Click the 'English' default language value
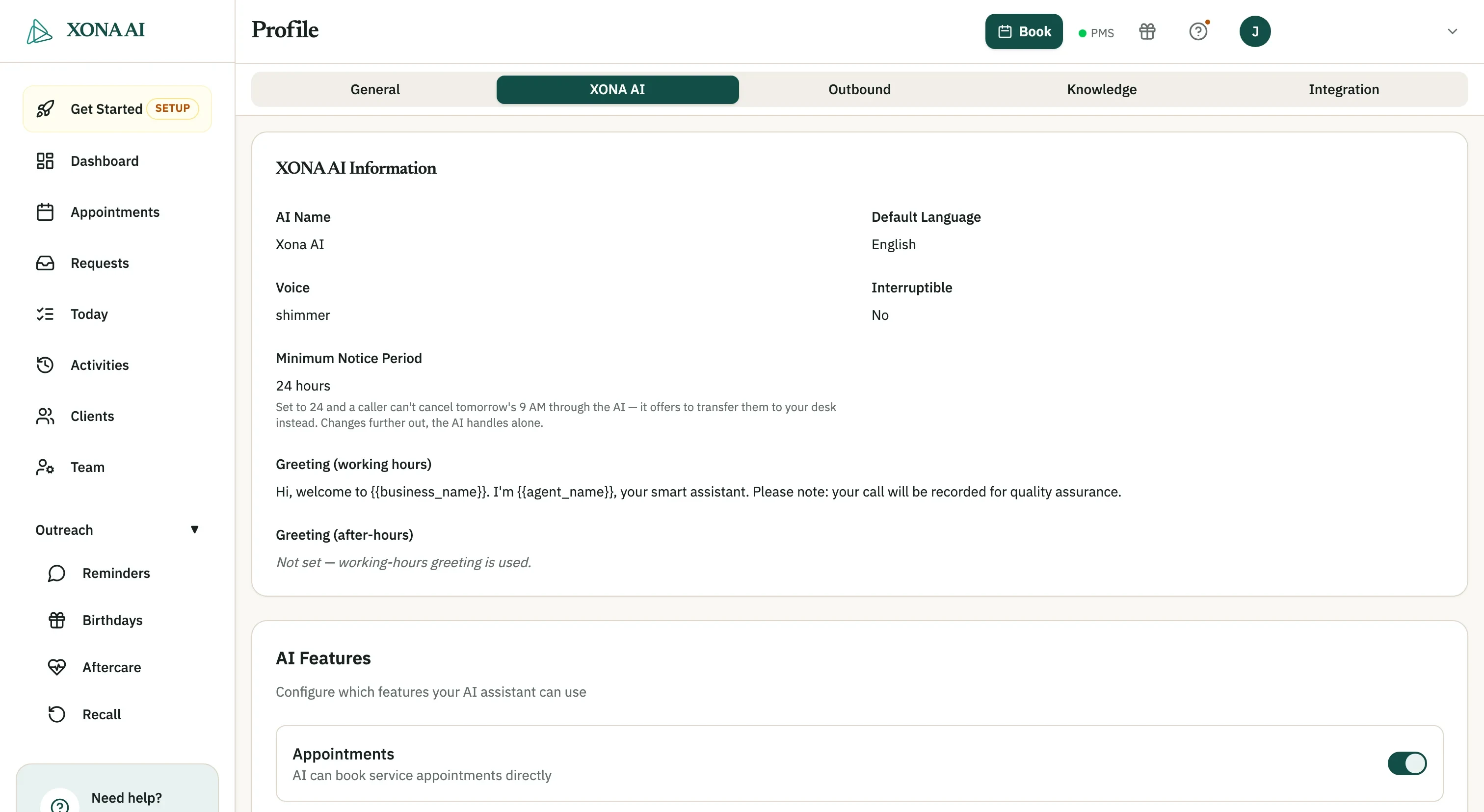Viewport: 1484px width, 812px height. pos(893,245)
